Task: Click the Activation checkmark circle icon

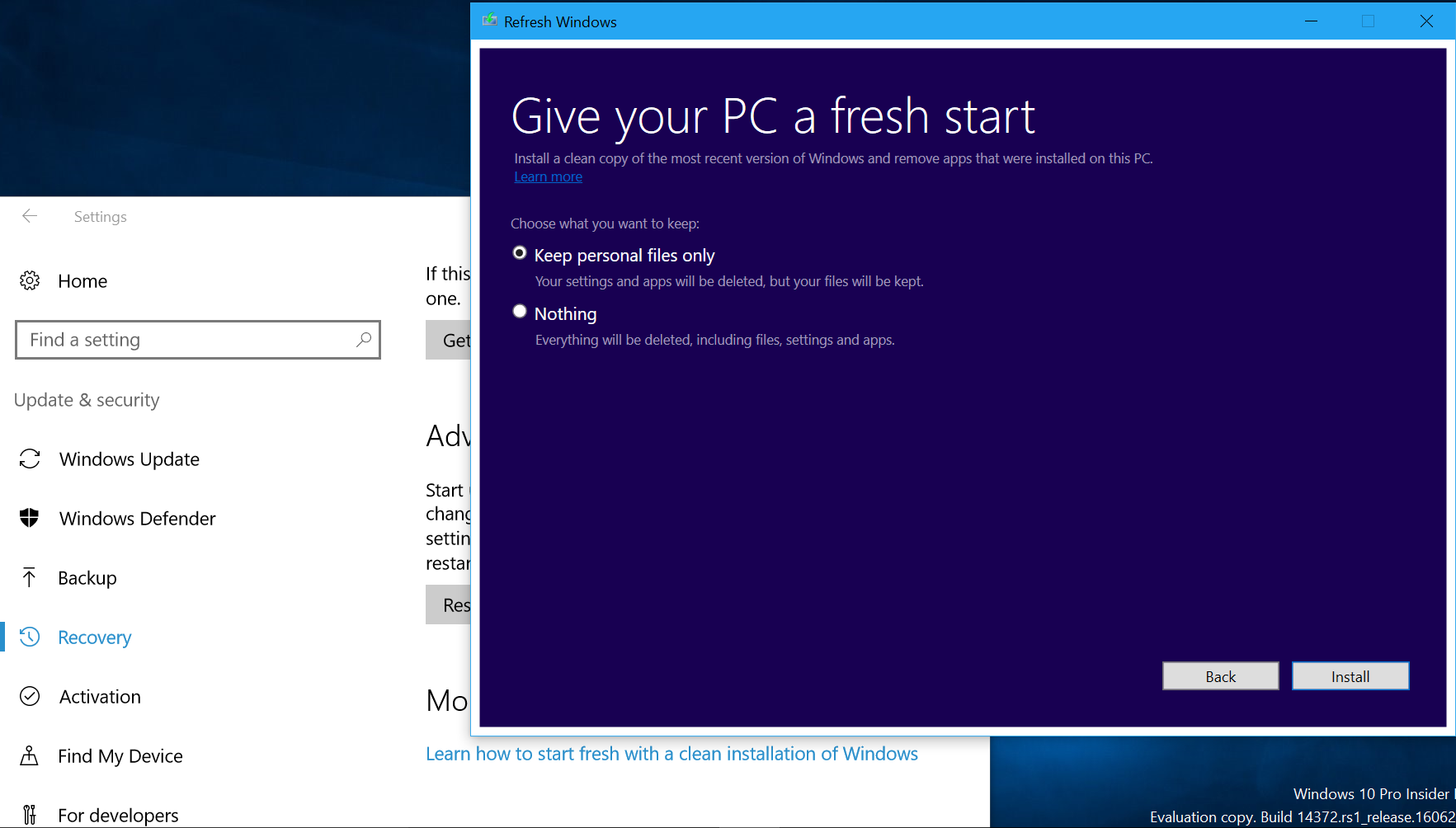Action: point(30,697)
